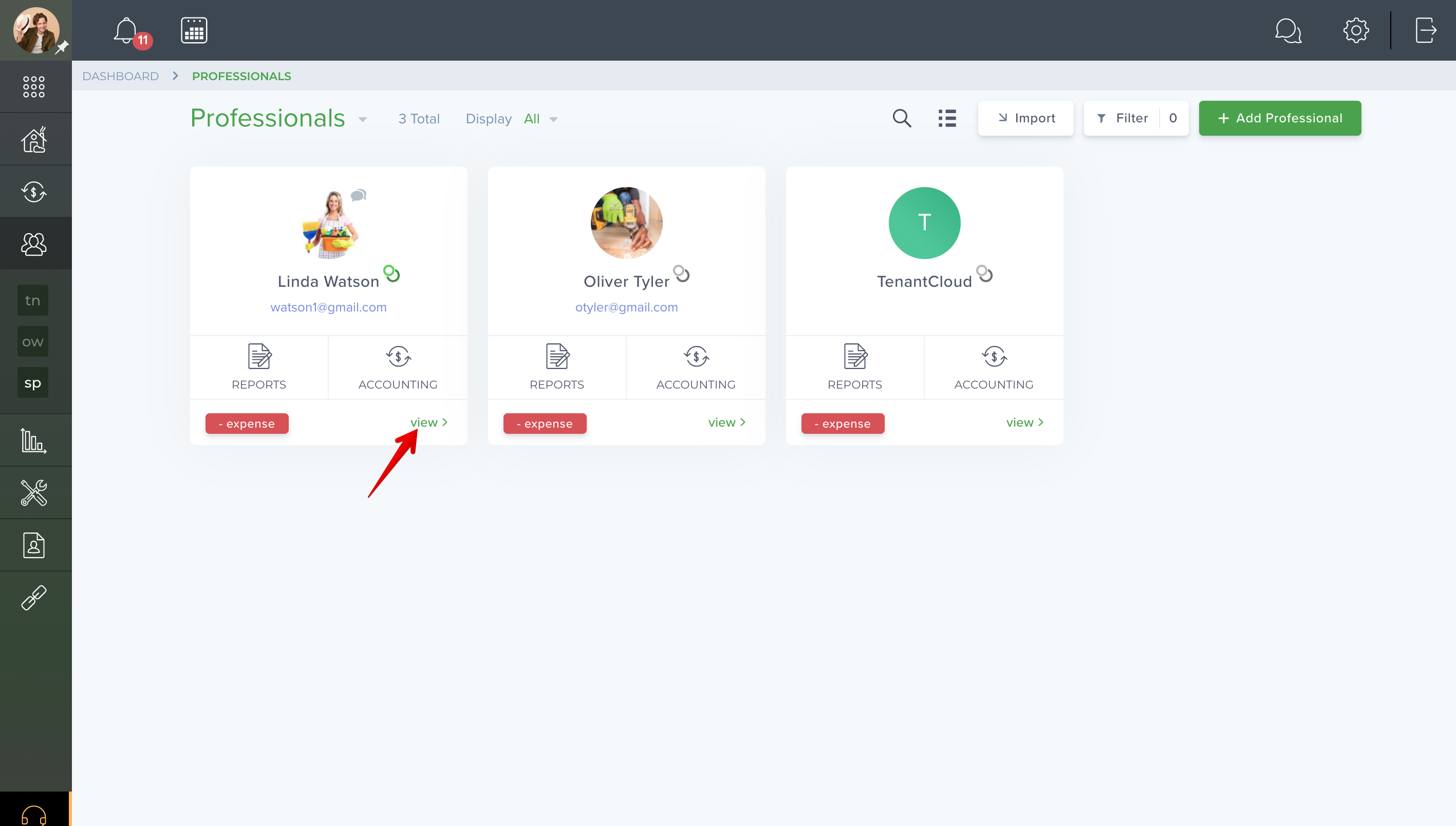Open otyler@gmail.com email link

click(x=626, y=307)
